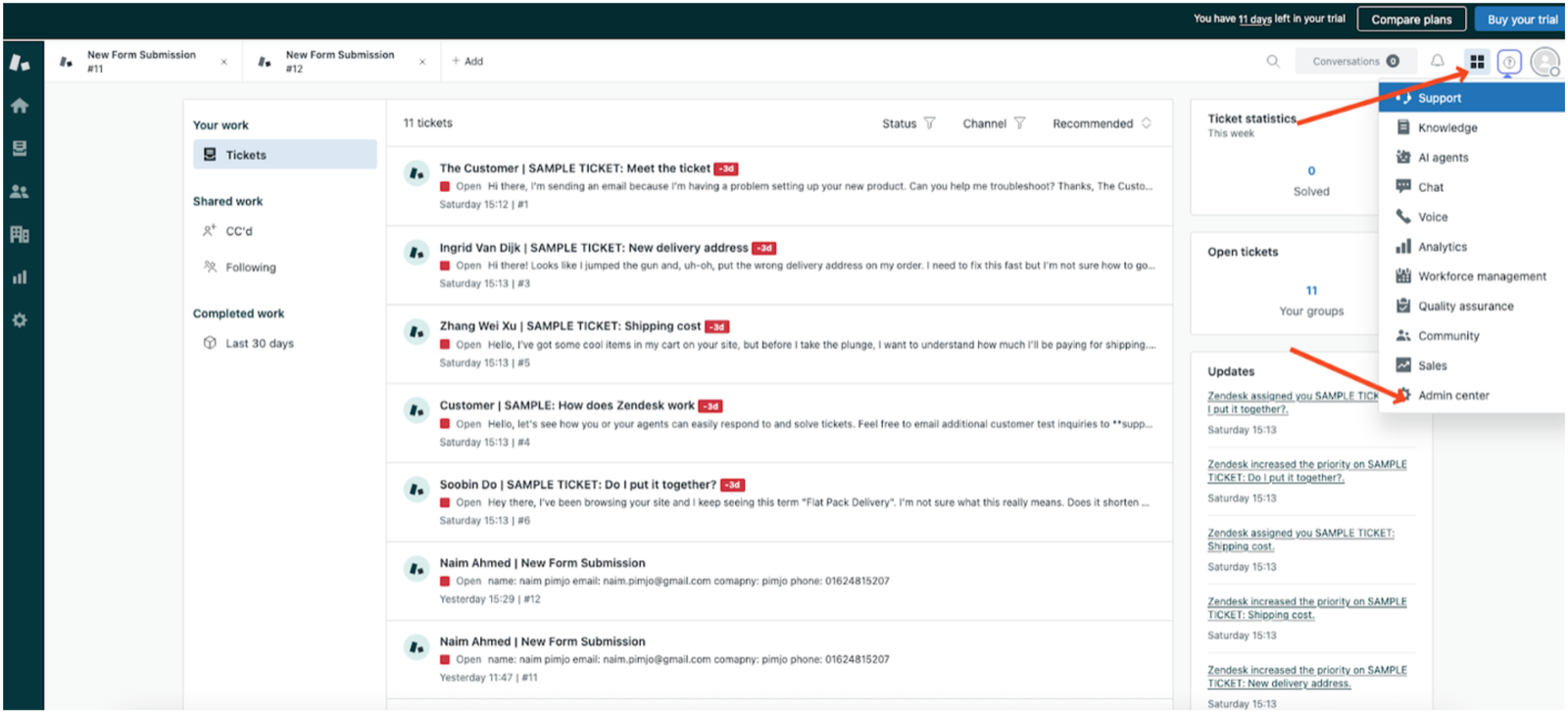Open the Channel filter dropdown
Screen dimensions: 1568x713
point(994,123)
